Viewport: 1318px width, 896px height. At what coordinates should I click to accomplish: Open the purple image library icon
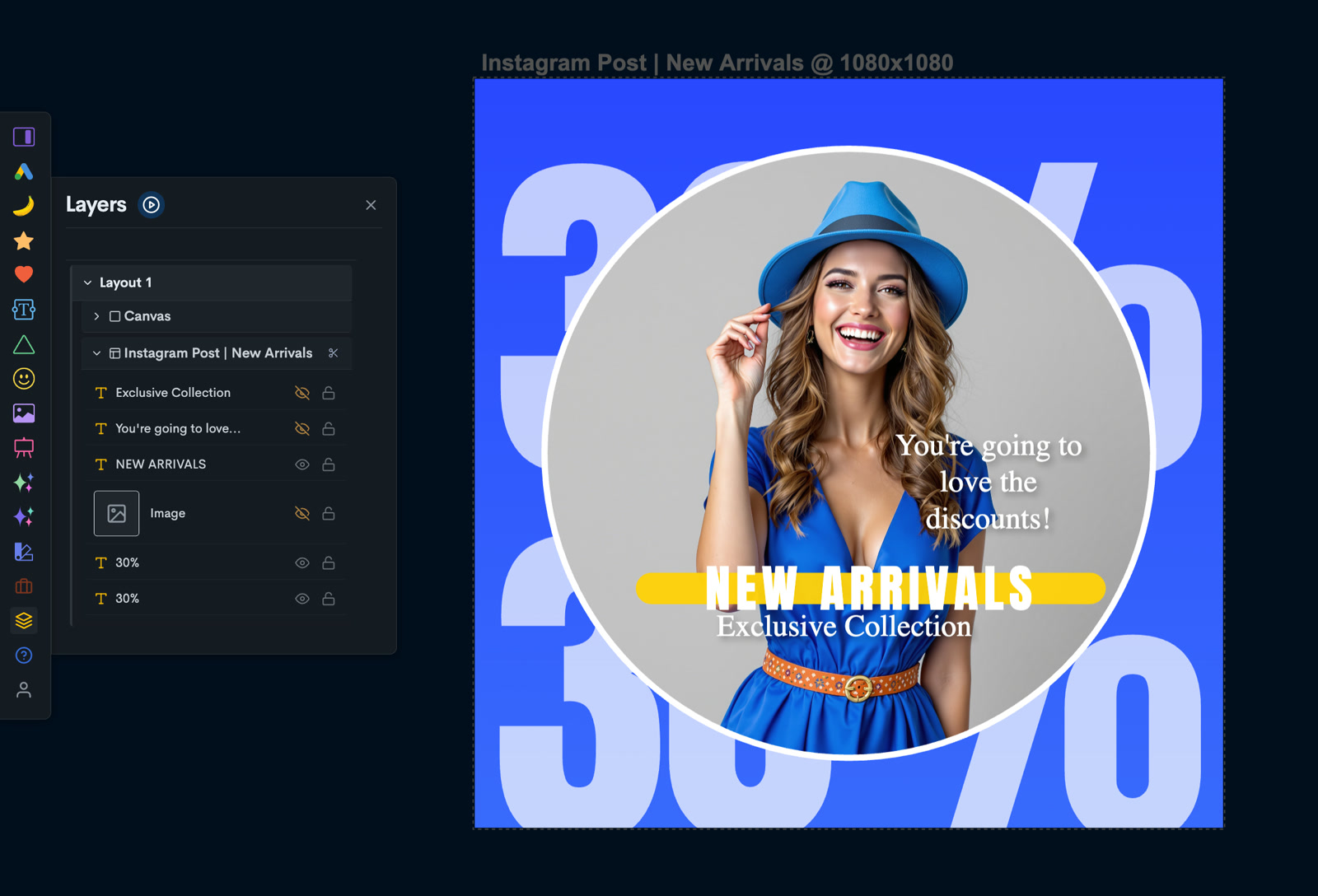(24, 413)
